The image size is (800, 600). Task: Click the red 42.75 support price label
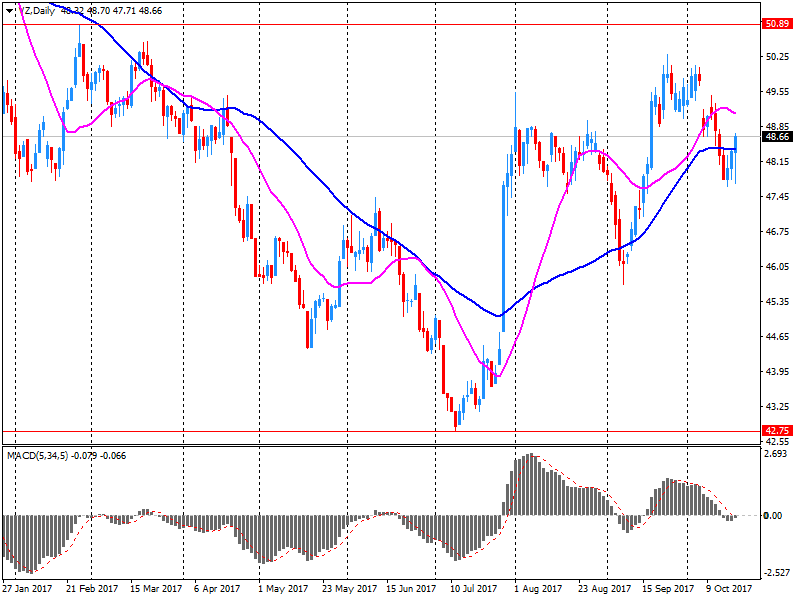[x=778, y=431]
